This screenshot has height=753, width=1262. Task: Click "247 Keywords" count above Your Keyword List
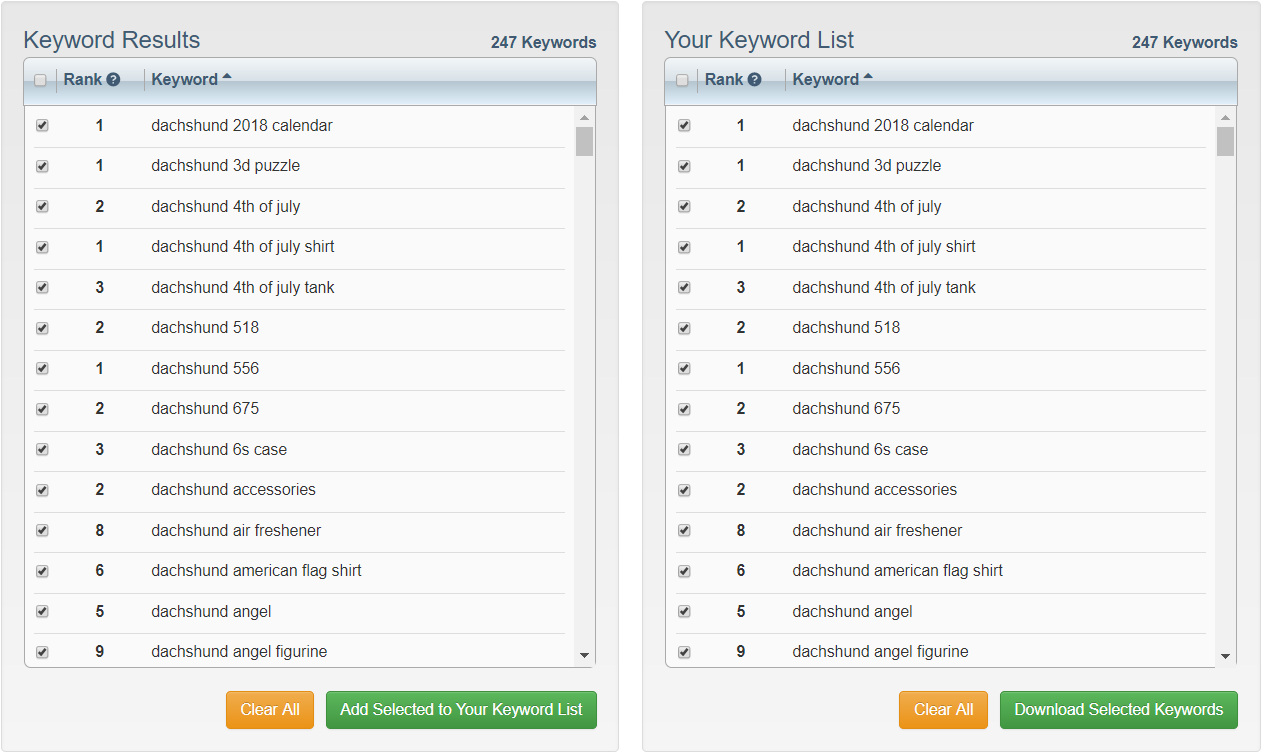tap(1185, 43)
